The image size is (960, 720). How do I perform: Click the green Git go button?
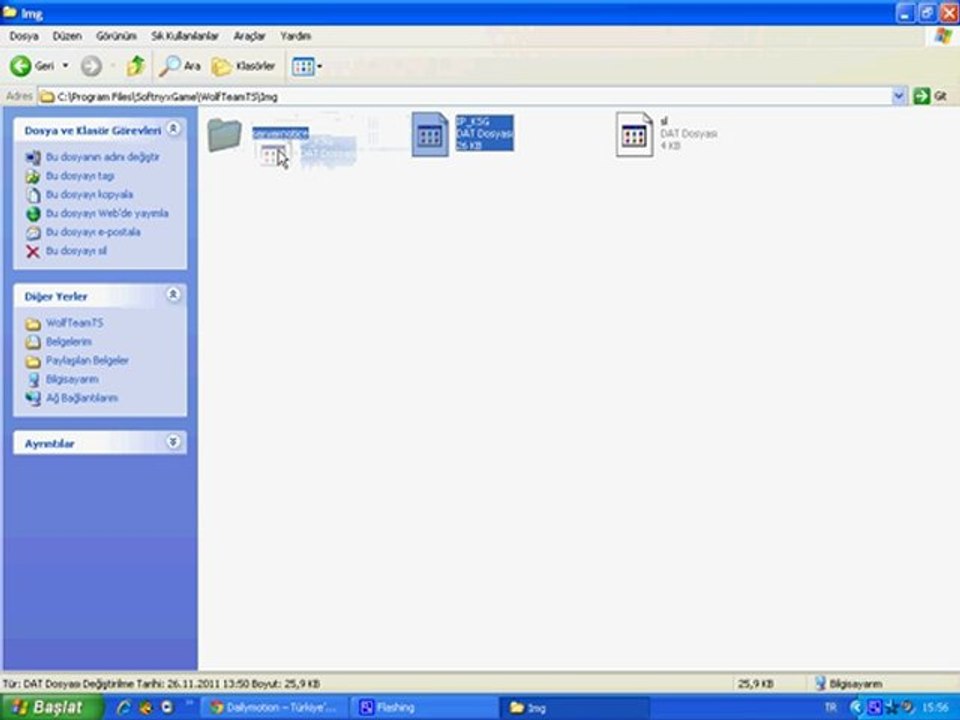[x=930, y=96]
